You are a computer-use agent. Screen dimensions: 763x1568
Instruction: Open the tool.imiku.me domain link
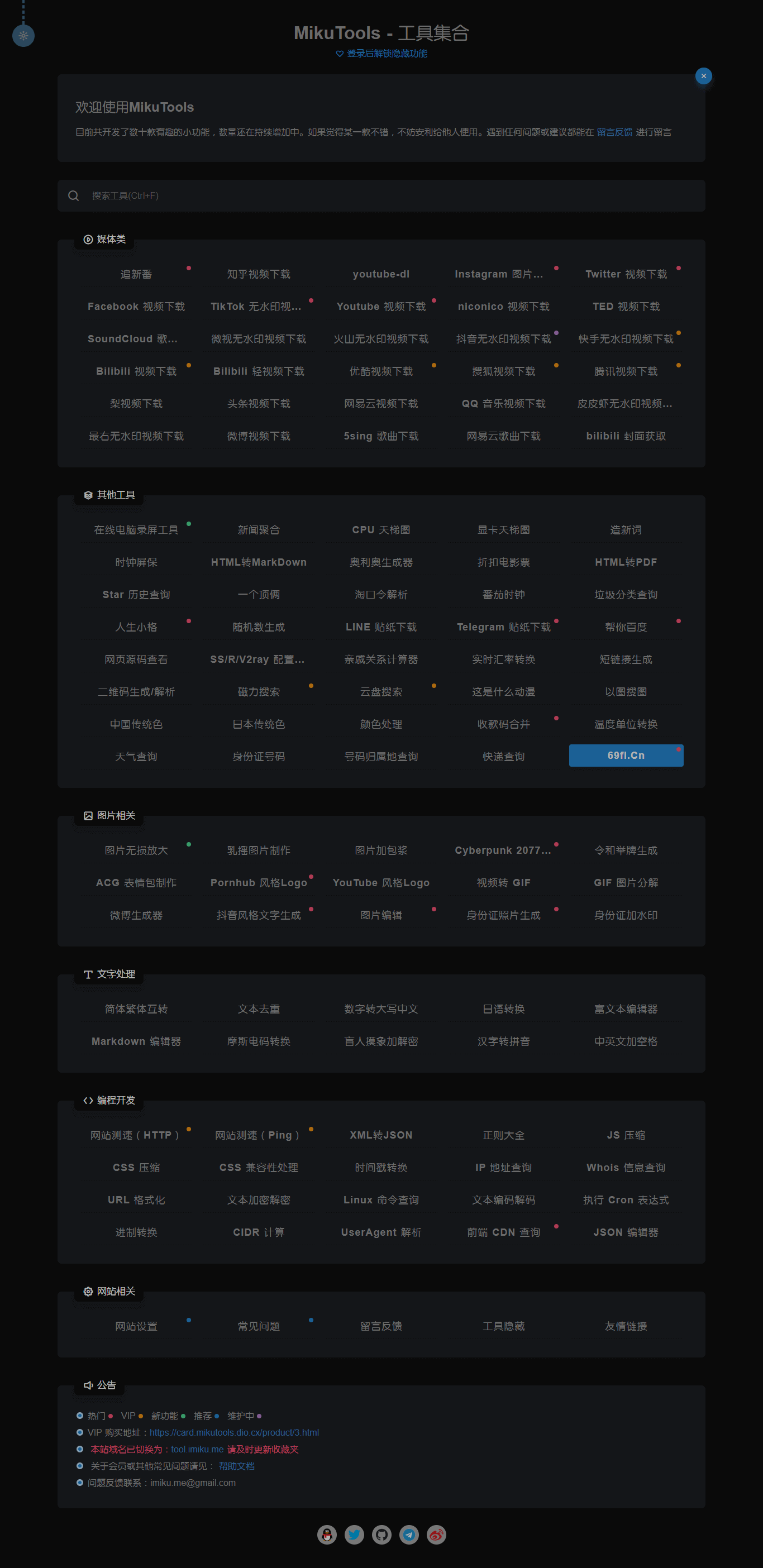click(197, 1449)
